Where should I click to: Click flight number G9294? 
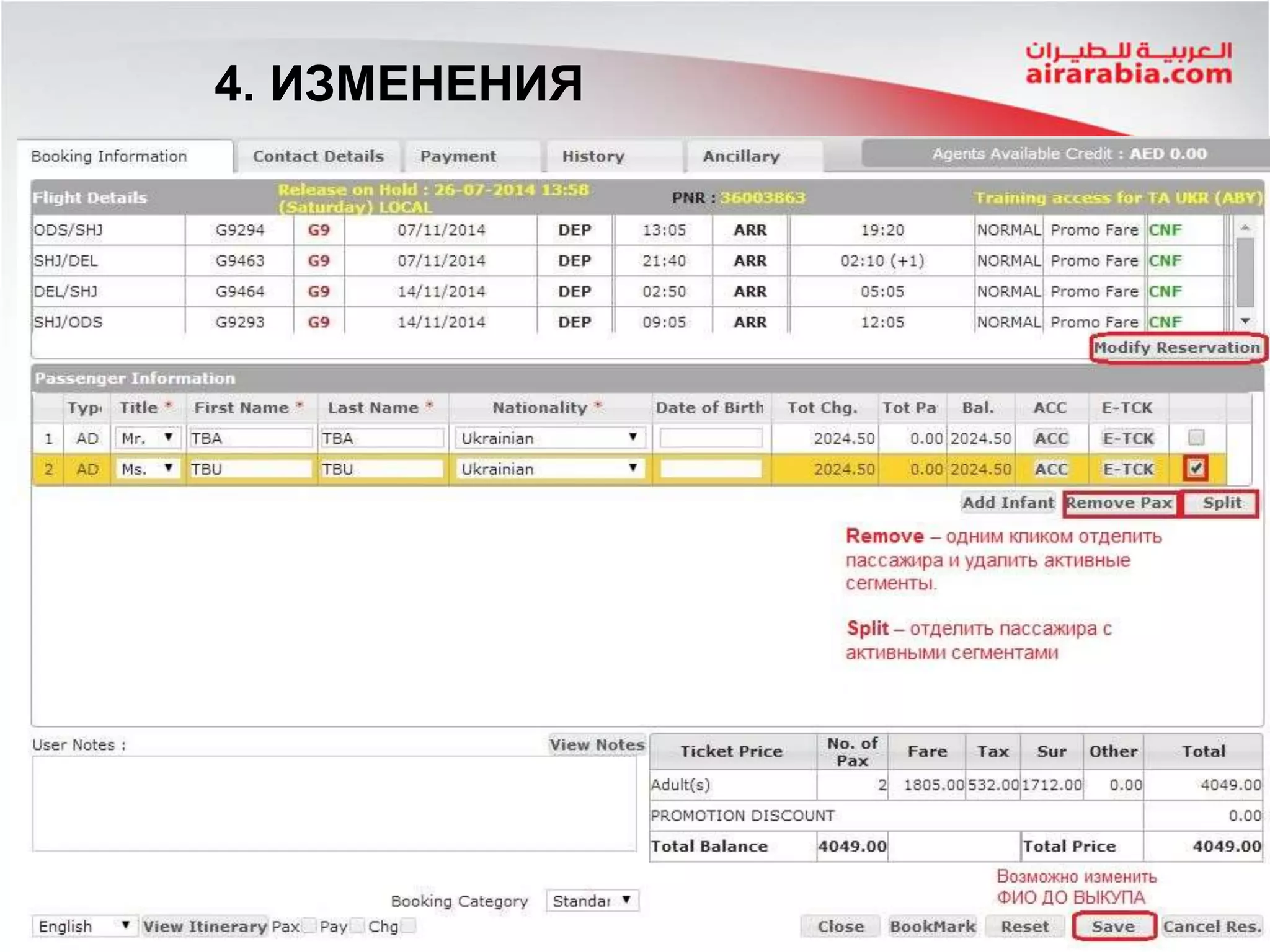click(239, 230)
